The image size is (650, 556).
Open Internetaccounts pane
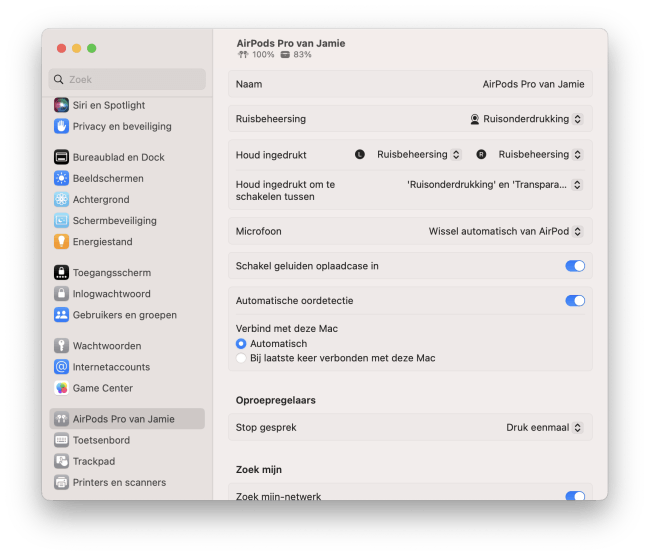point(111,367)
